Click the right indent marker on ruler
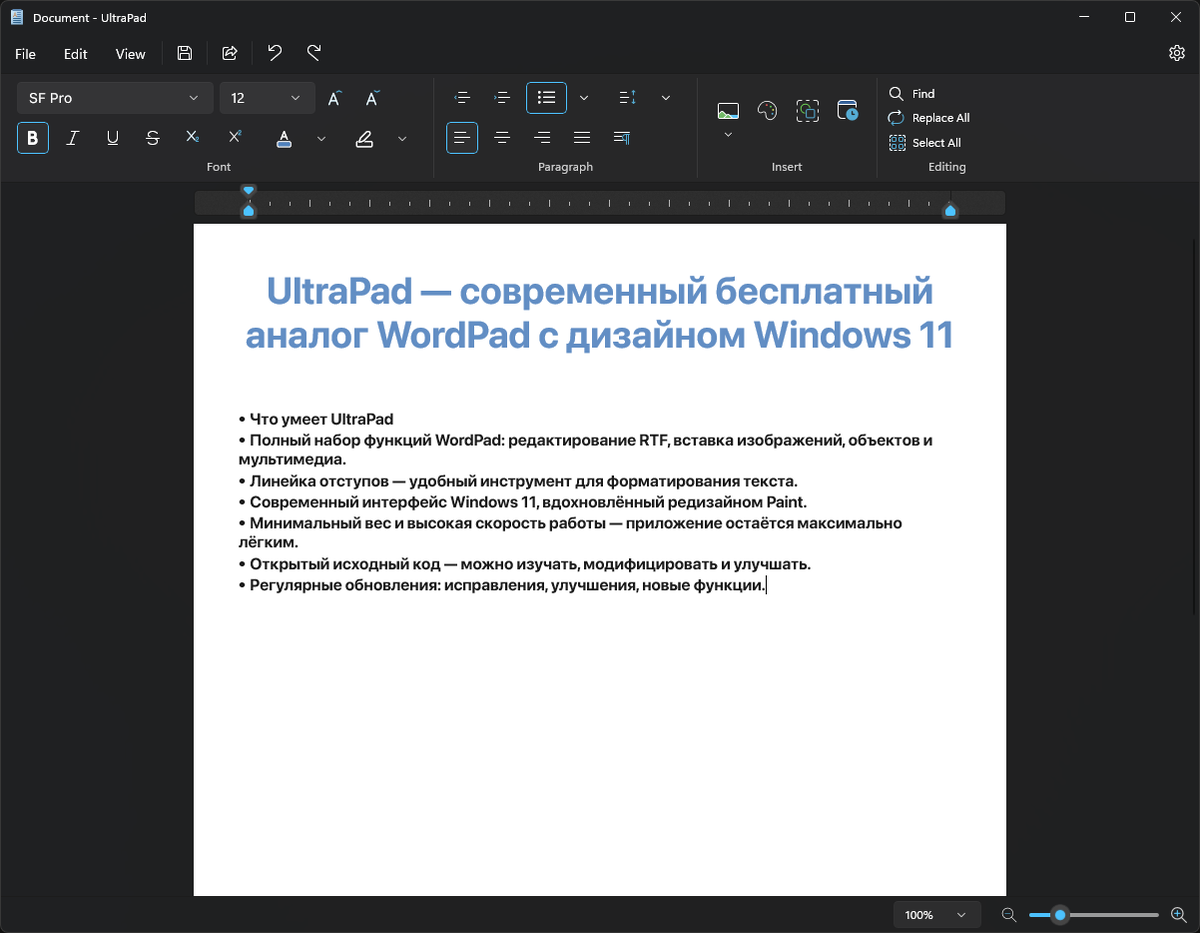The width and height of the screenshot is (1200, 933). tap(950, 210)
